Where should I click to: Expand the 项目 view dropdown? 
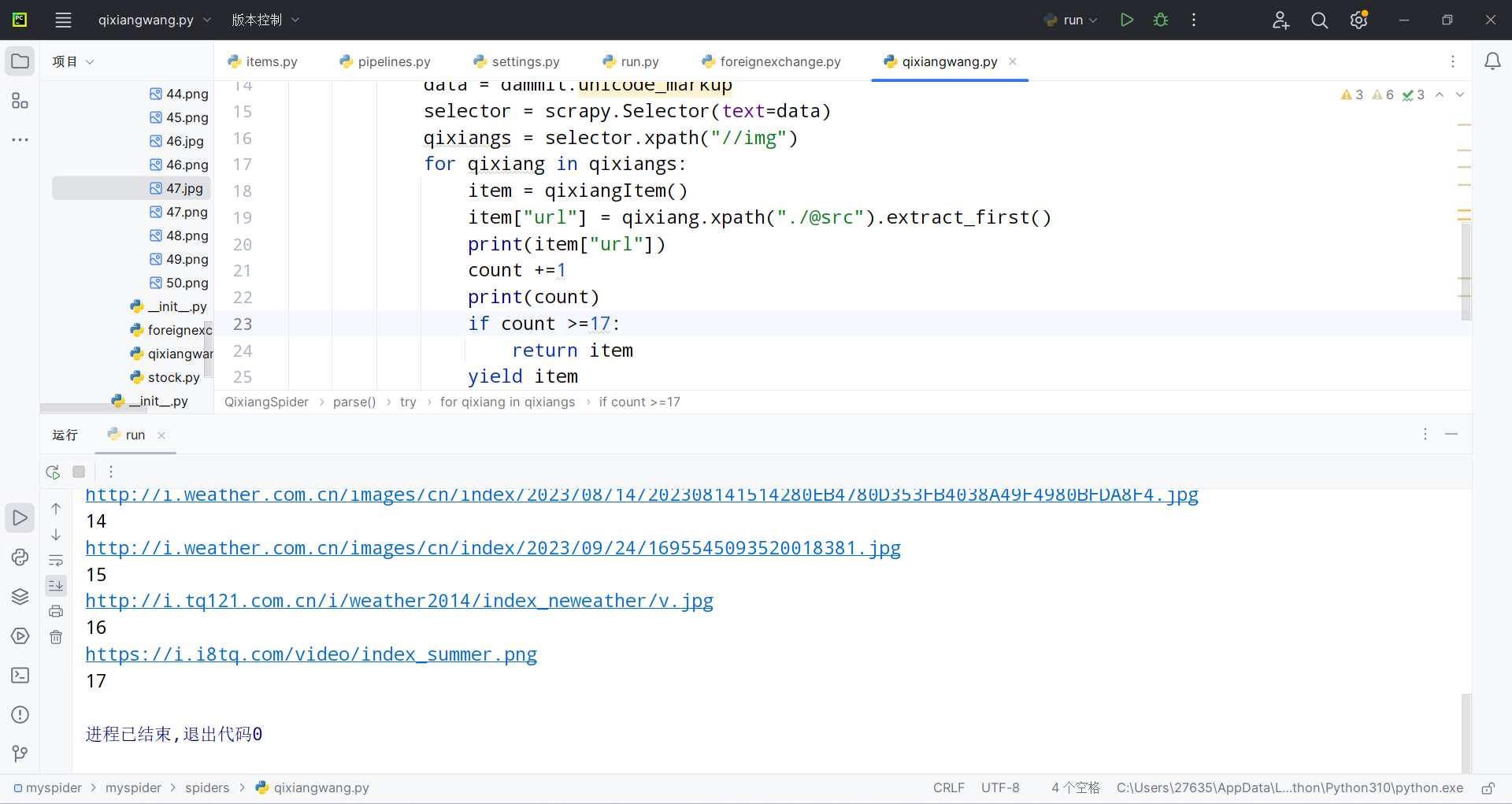(72, 61)
